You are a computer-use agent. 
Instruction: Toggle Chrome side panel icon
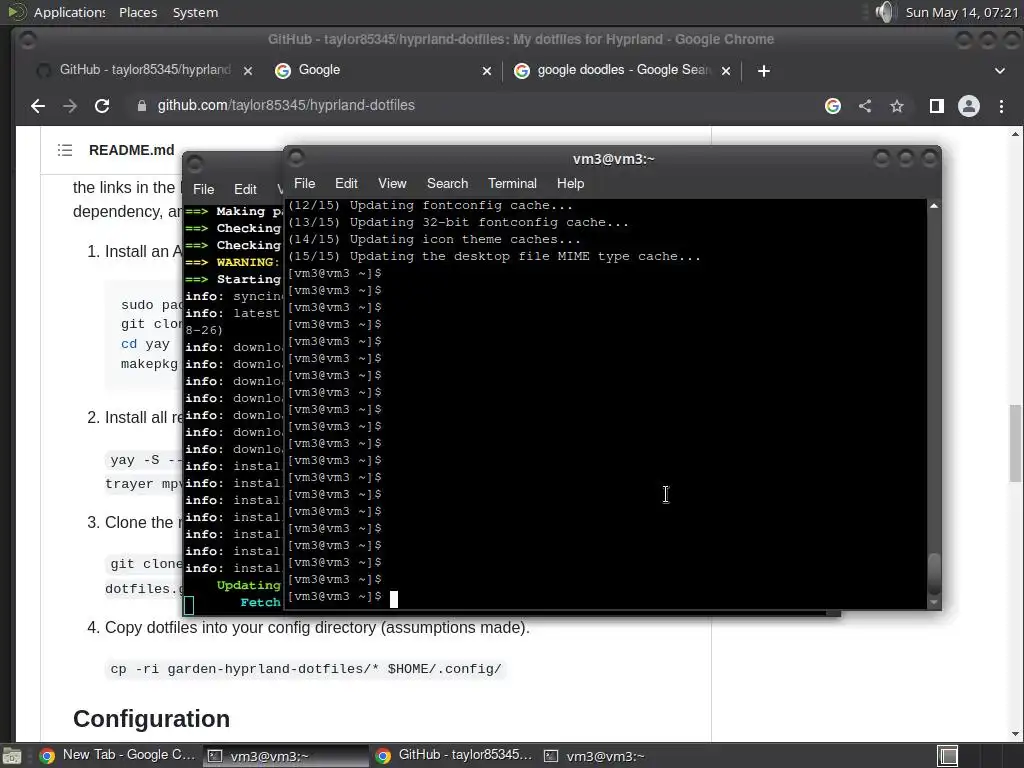click(x=936, y=106)
